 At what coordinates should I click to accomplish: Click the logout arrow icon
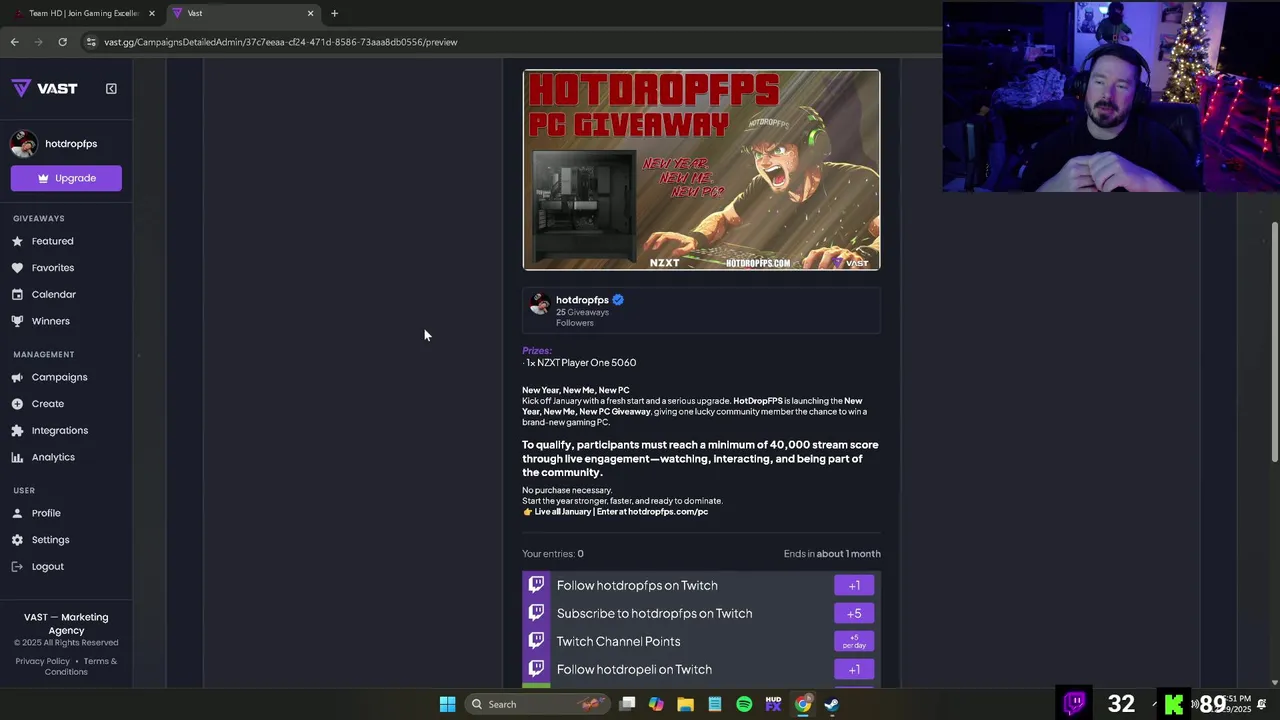17,567
